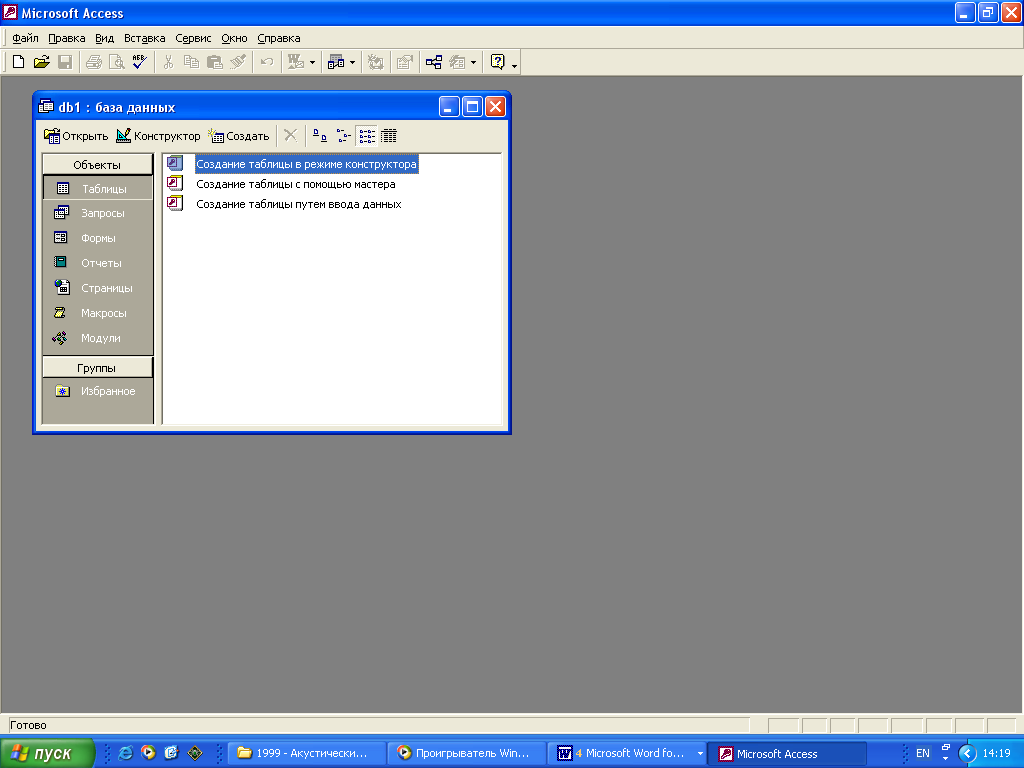Viewport: 1024px width, 768px height.
Task: Click the Code editor toolbar icon
Action: point(376,62)
